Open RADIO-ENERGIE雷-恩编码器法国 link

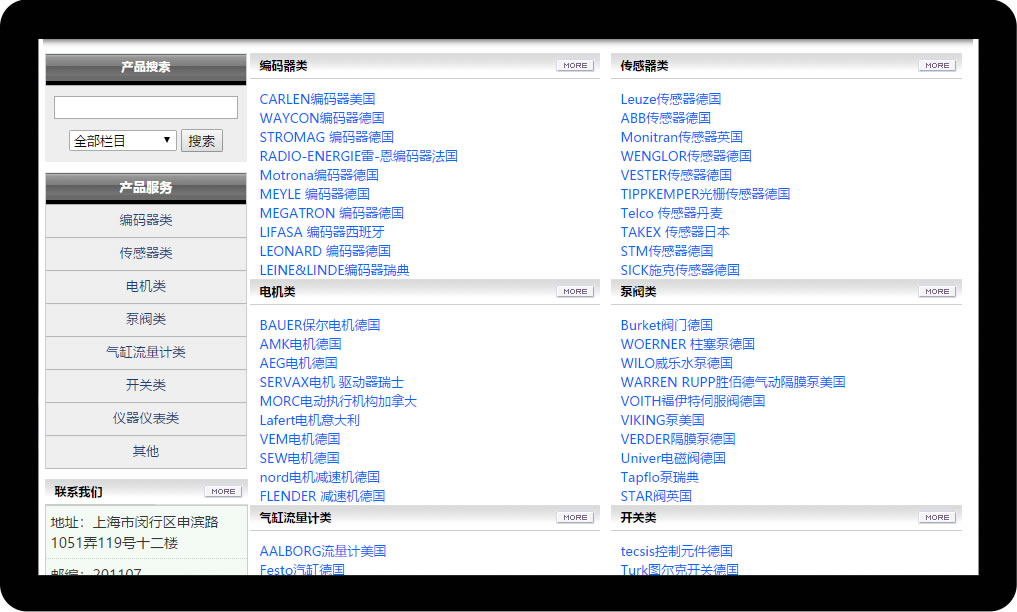(x=358, y=156)
